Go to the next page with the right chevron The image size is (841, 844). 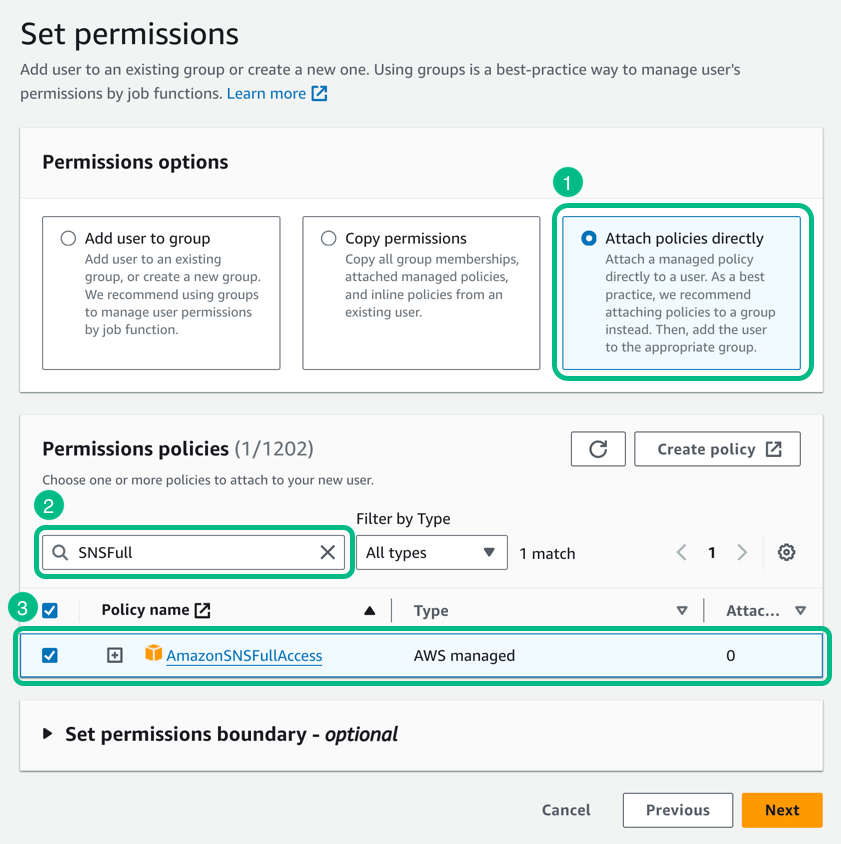[742, 552]
